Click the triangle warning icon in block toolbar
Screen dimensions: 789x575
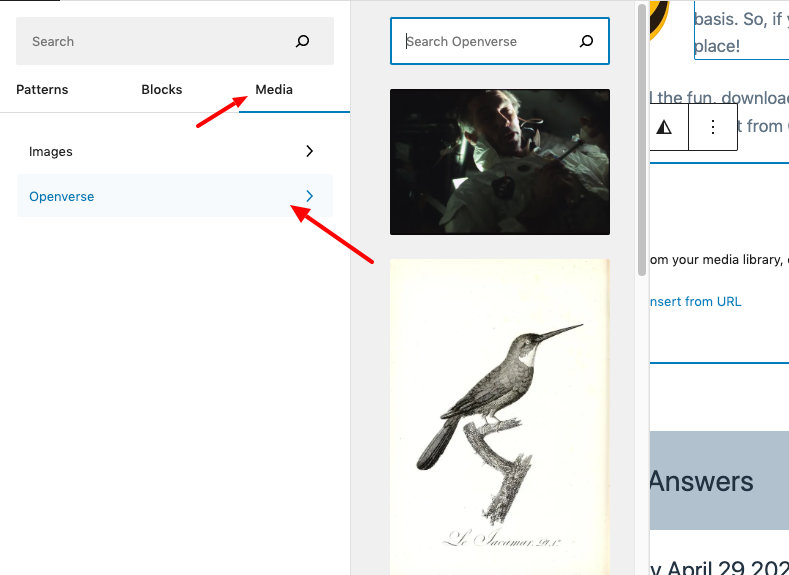(664, 127)
